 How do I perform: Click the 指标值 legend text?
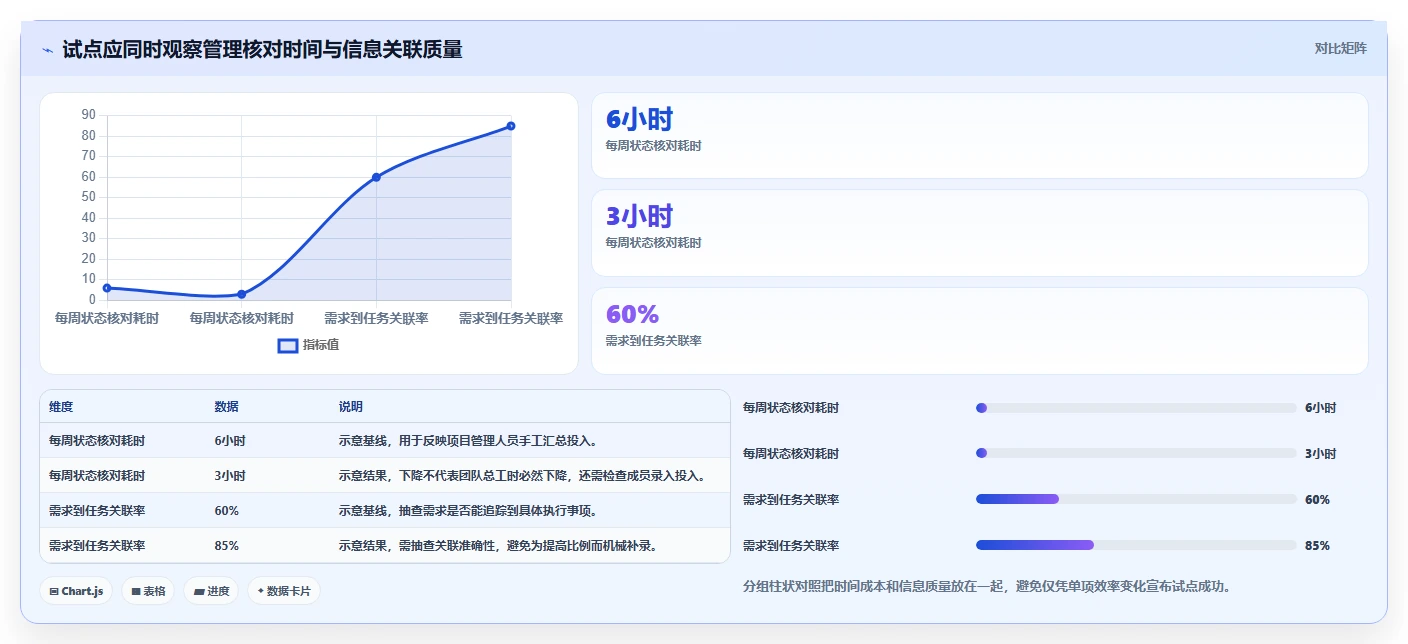click(x=321, y=345)
